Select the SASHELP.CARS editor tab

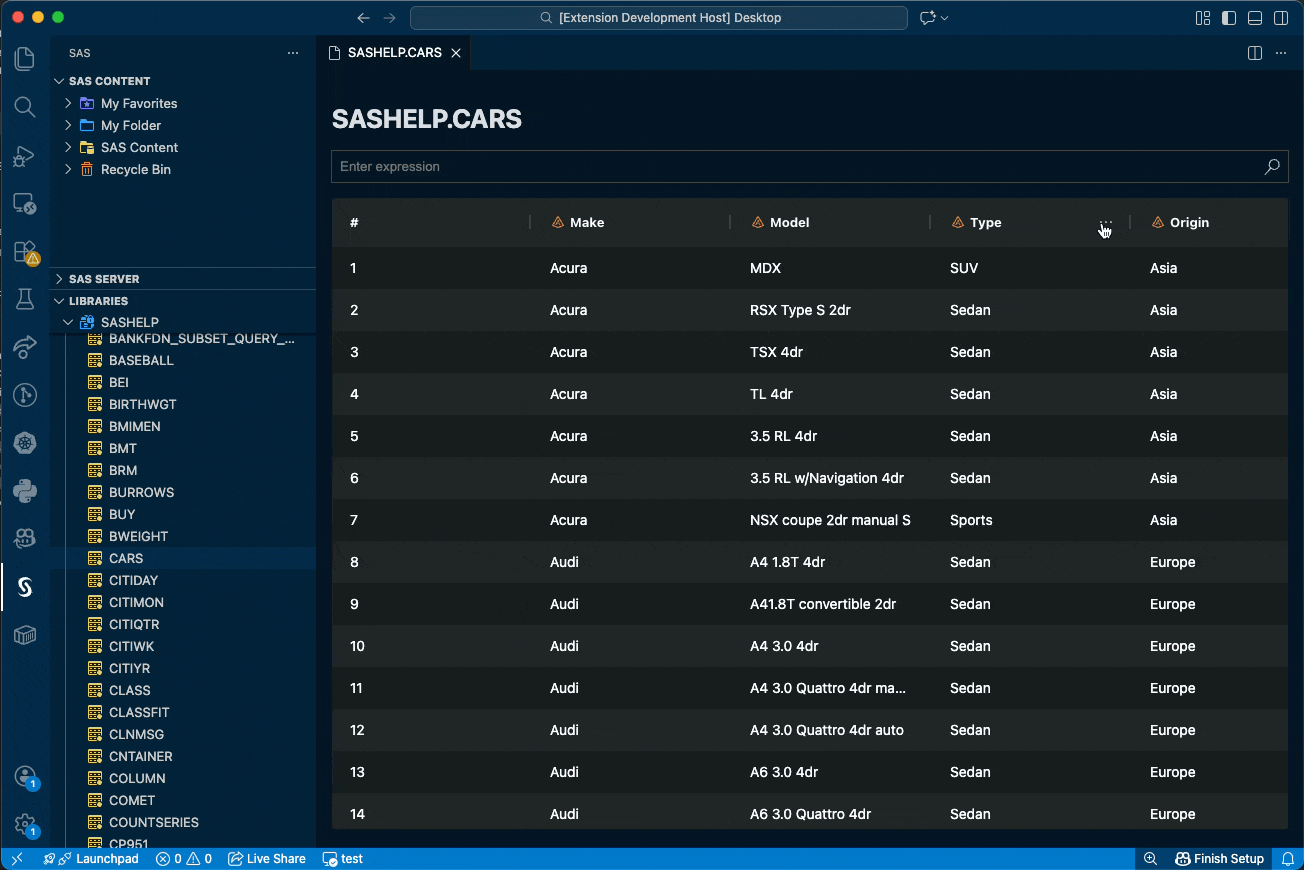pos(394,53)
